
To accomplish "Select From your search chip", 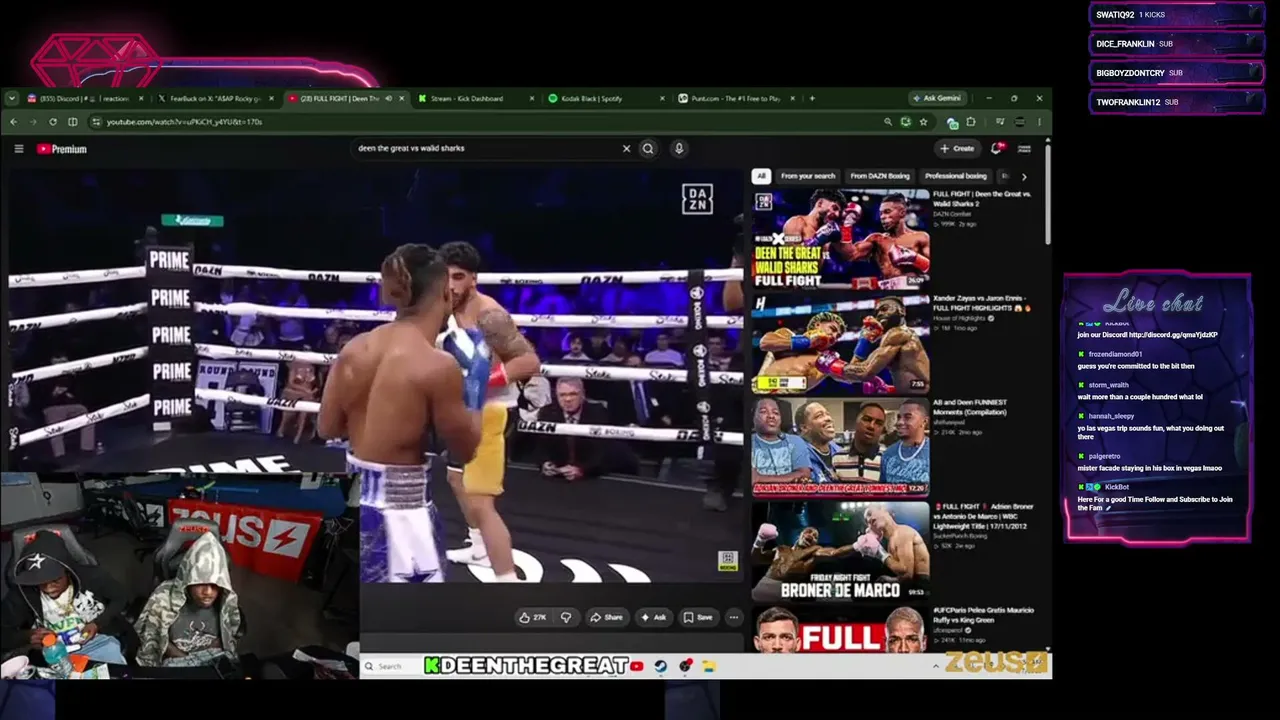I will pos(808,176).
